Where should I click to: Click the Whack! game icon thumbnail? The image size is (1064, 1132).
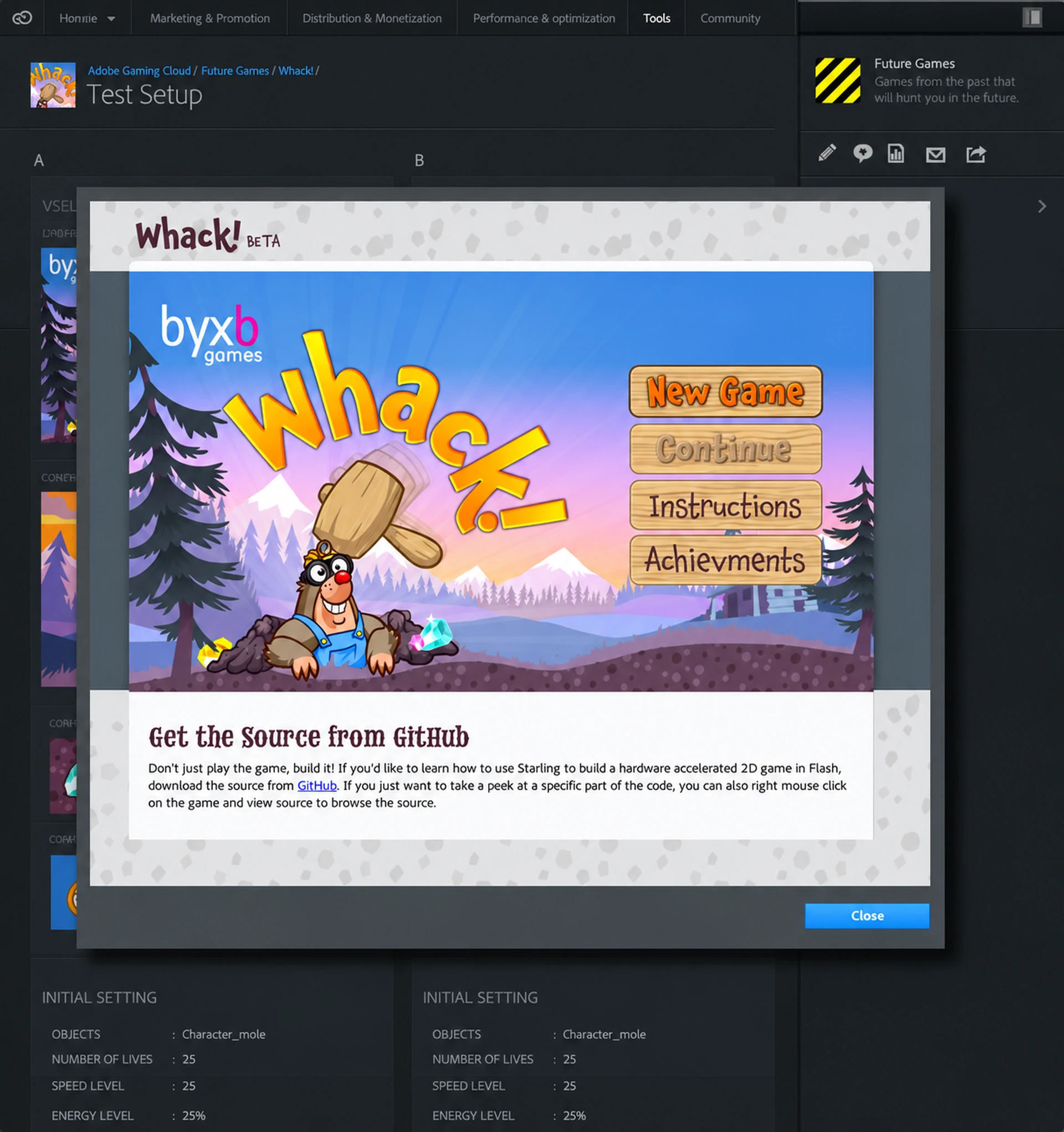pos(53,85)
